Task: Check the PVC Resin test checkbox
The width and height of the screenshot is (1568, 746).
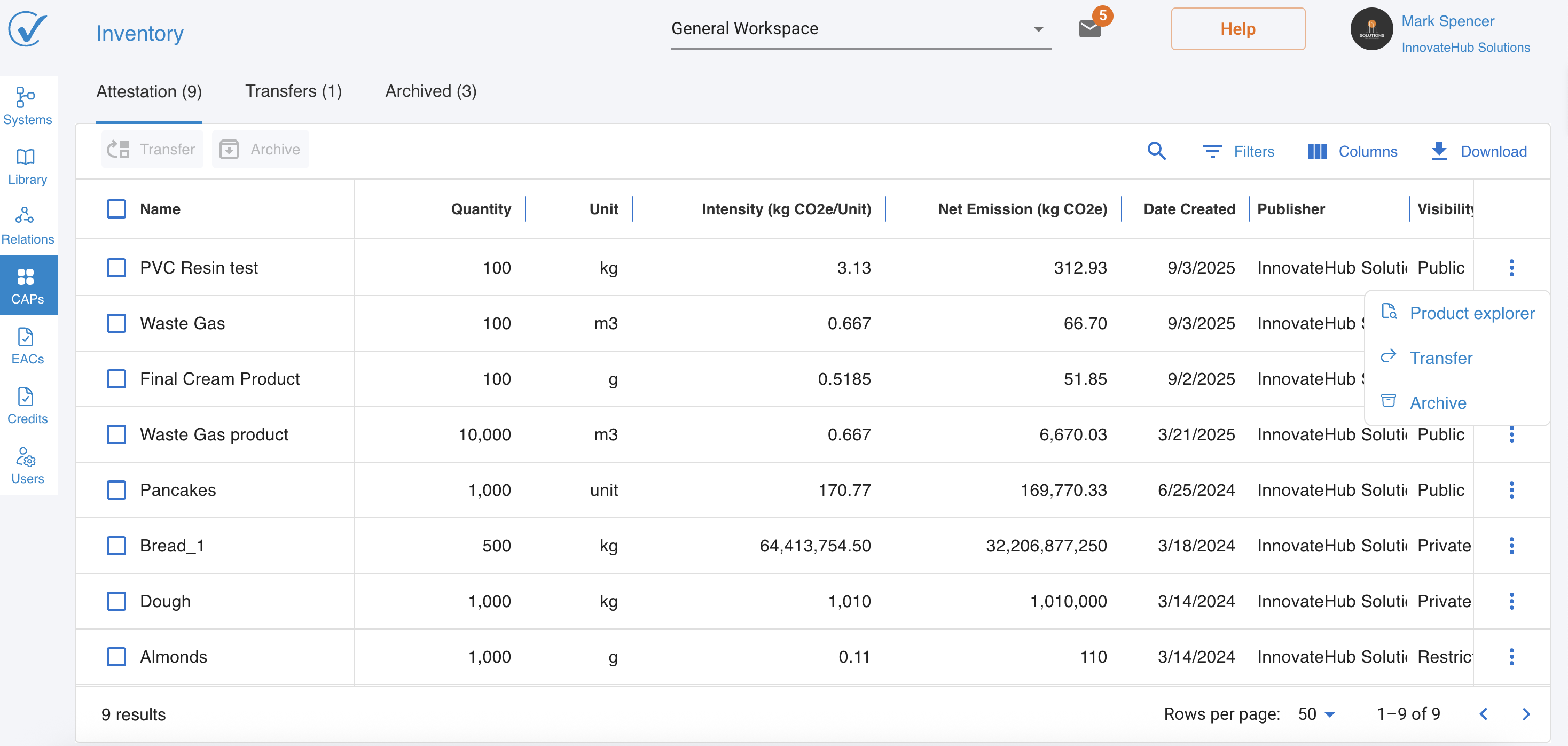Action: (116, 267)
